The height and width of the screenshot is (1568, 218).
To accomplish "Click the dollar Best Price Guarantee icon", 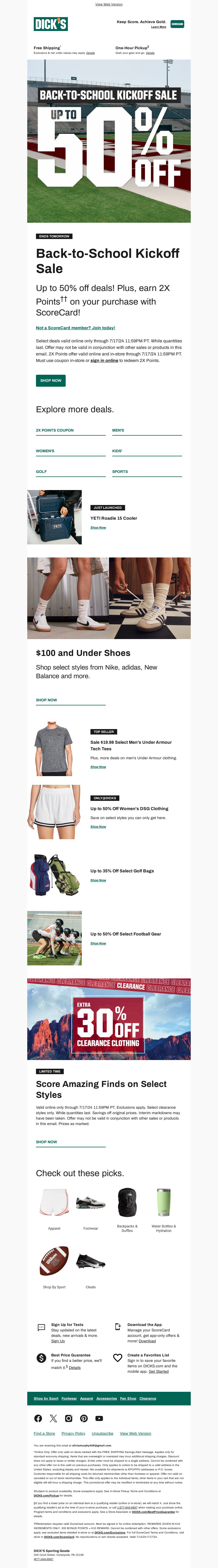I will [x=41, y=1358].
